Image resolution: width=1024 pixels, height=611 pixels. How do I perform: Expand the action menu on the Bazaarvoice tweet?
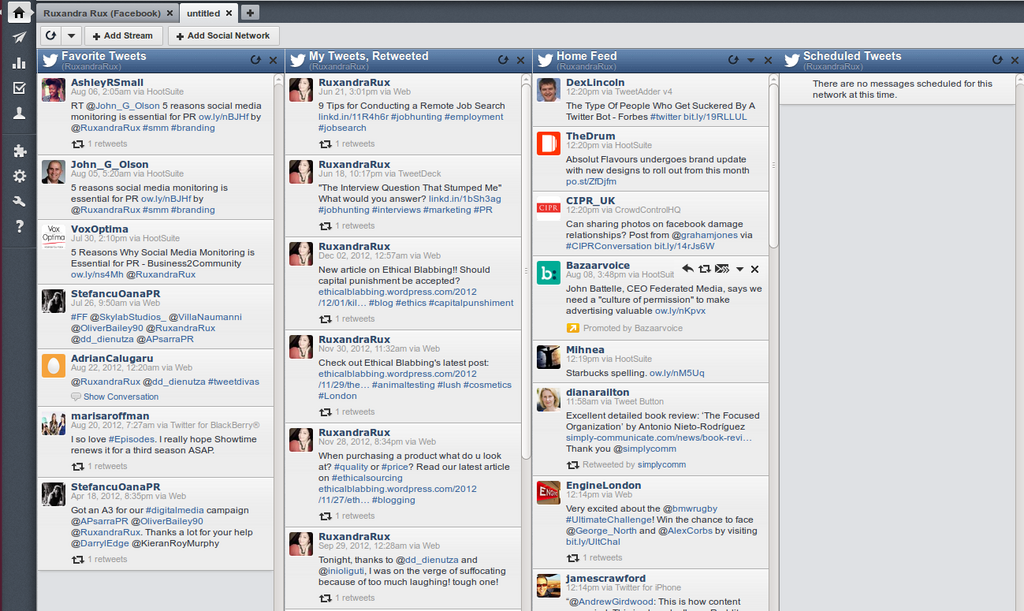pyautogui.click(x=739, y=268)
